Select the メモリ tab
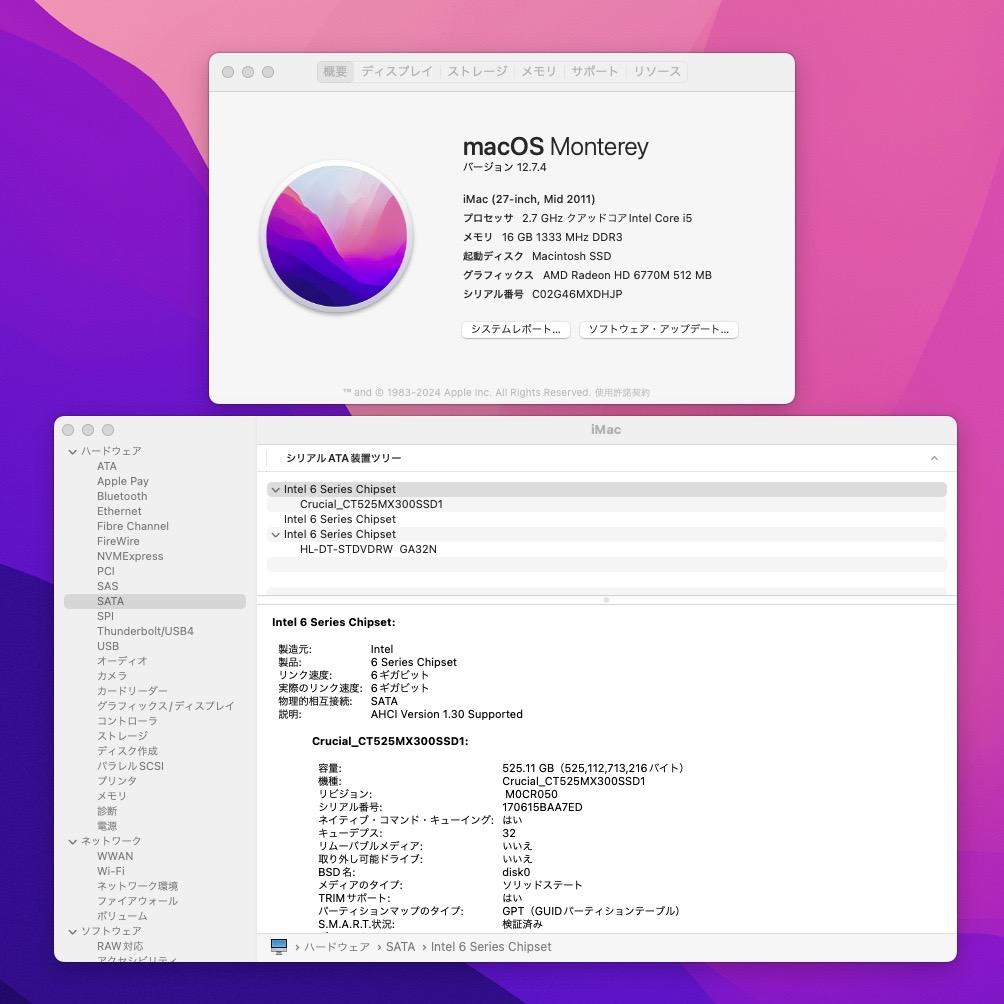Image resolution: width=1004 pixels, height=1004 pixels. (x=537, y=71)
